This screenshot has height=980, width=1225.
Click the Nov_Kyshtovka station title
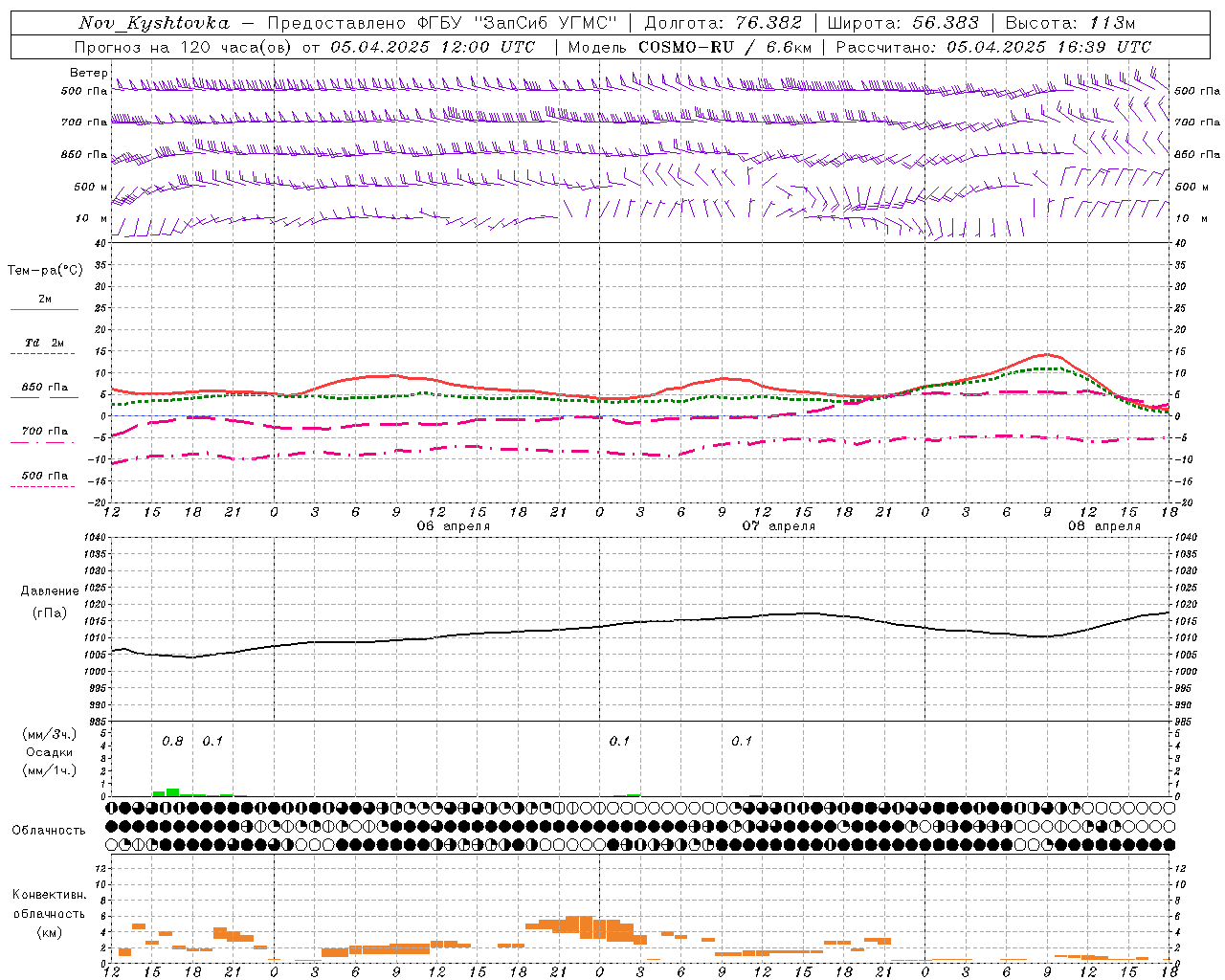(154, 23)
